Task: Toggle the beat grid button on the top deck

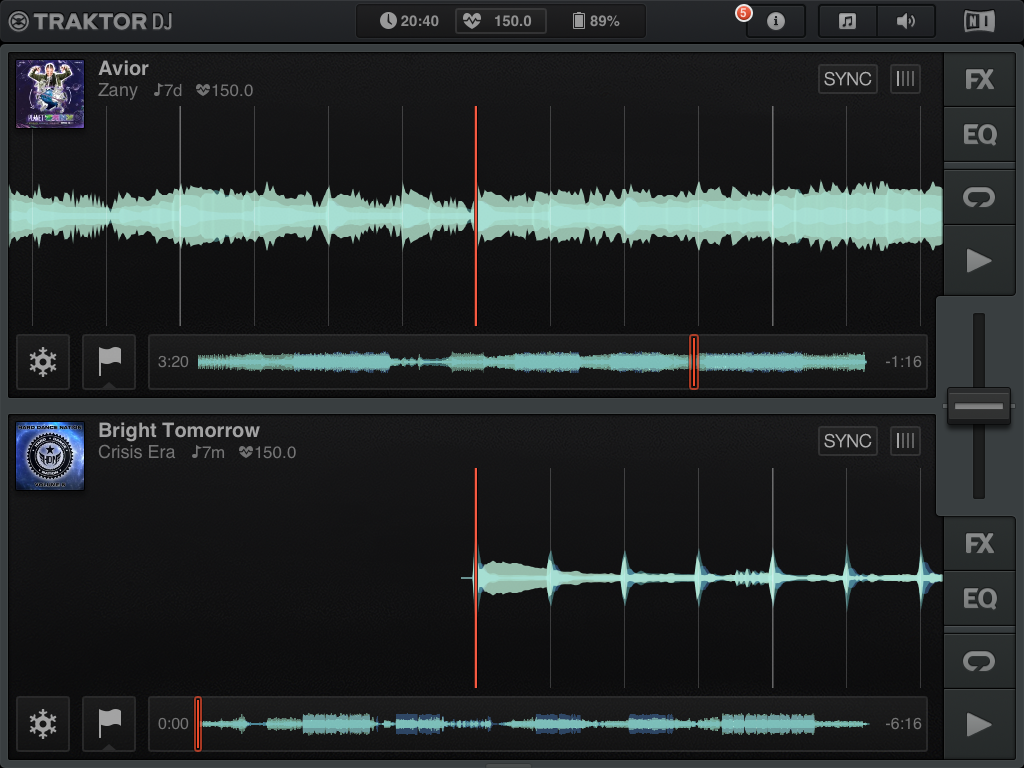Action: tap(905, 79)
